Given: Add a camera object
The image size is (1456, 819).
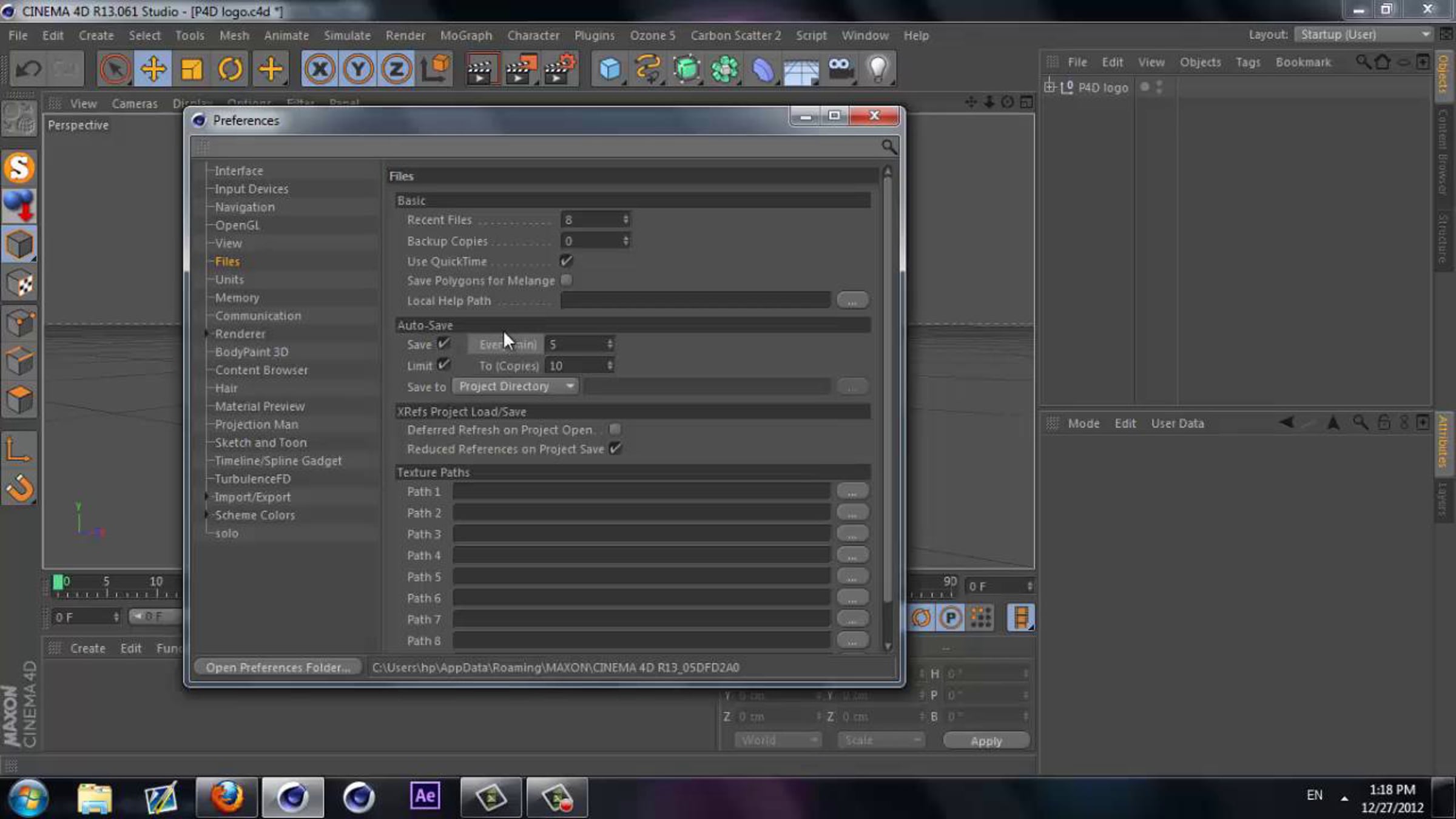Looking at the screenshot, I should (841, 69).
